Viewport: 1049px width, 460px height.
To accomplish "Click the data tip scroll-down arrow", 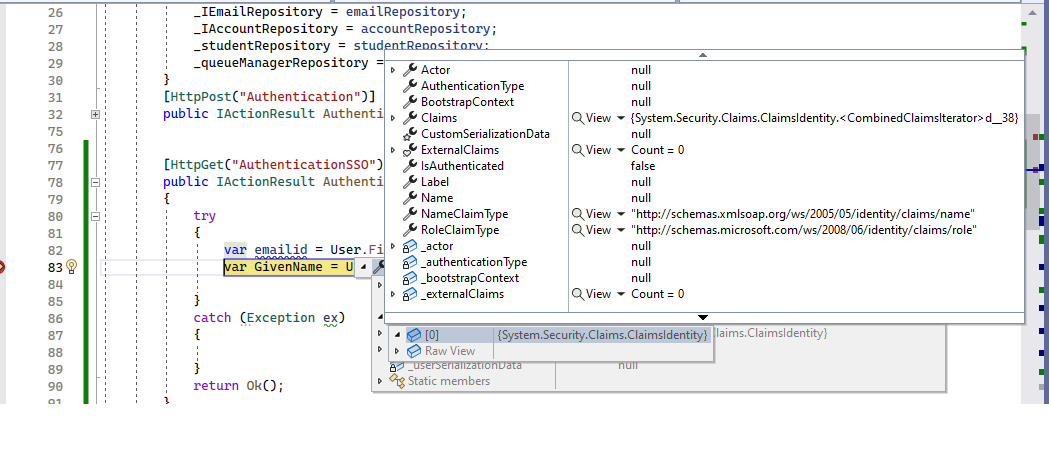I will [702, 317].
